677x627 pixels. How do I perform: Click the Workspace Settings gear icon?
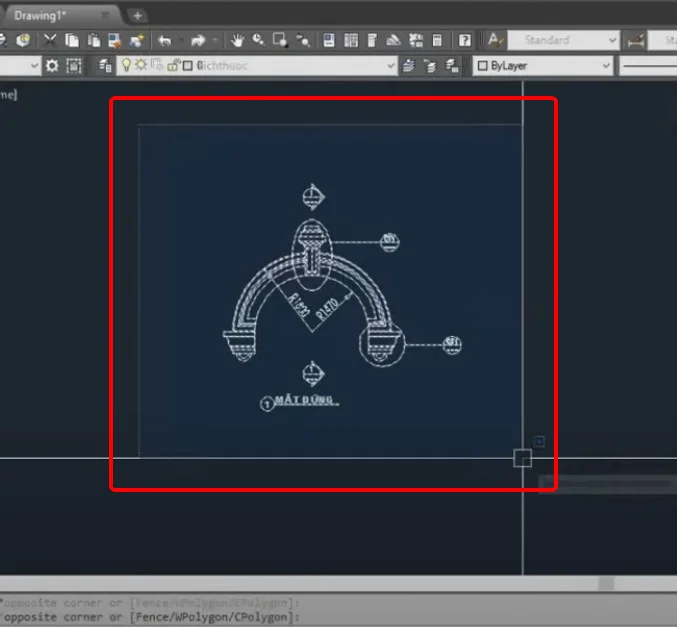coord(52,66)
